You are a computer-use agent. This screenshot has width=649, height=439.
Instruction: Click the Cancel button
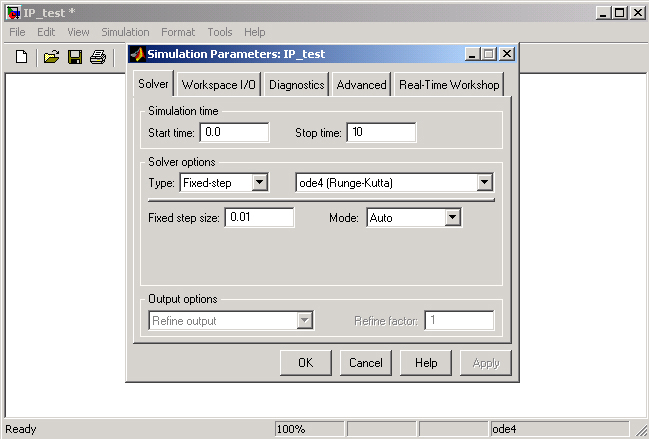365,363
